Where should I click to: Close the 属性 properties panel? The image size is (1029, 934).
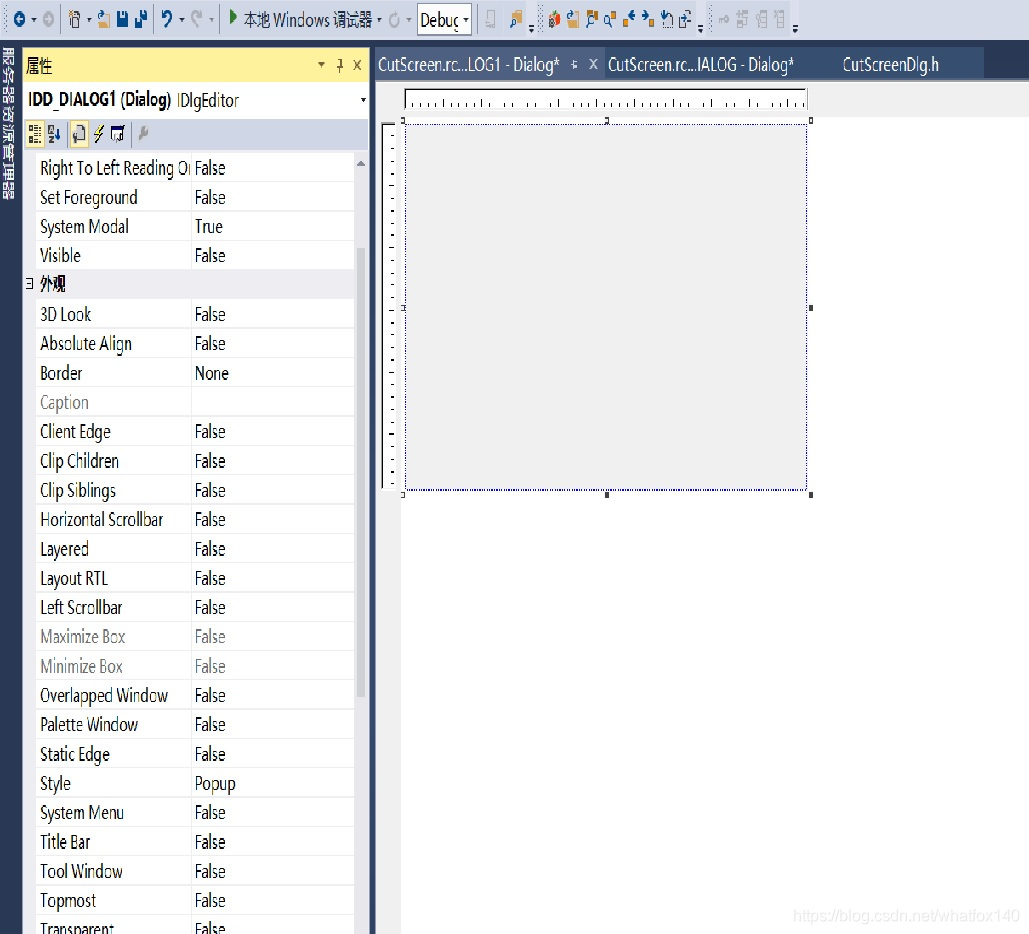pos(357,65)
